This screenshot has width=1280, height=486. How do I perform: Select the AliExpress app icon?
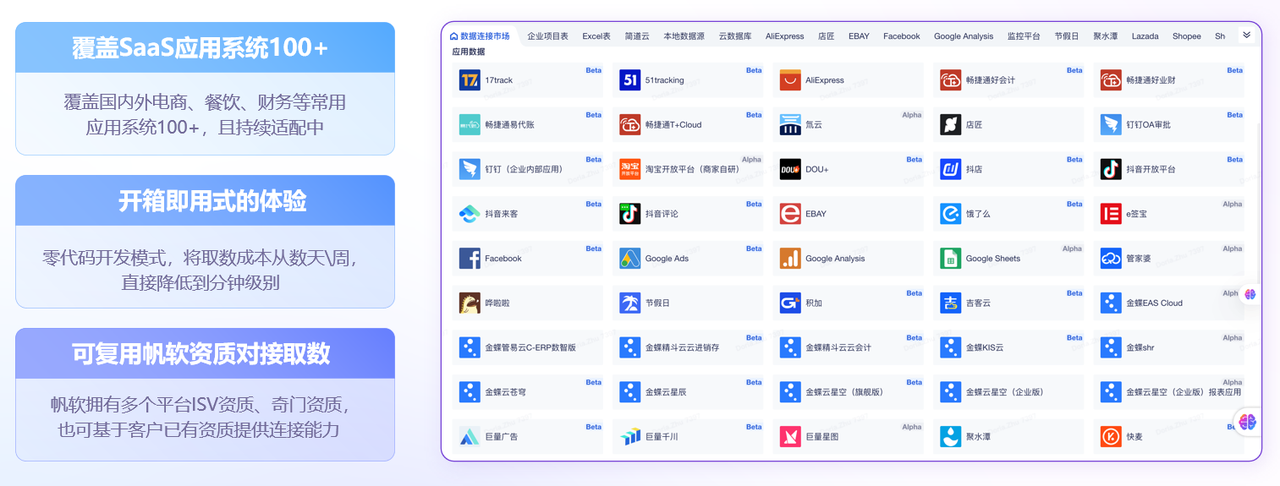[790, 81]
